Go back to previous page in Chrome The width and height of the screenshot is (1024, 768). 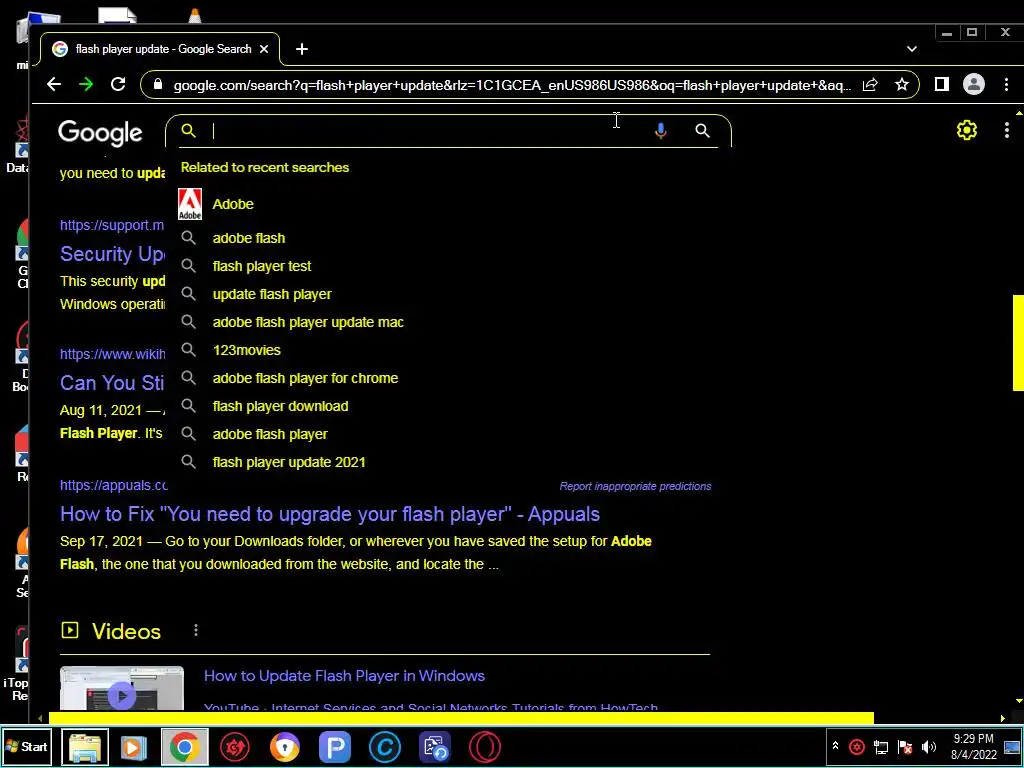(x=54, y=84)
